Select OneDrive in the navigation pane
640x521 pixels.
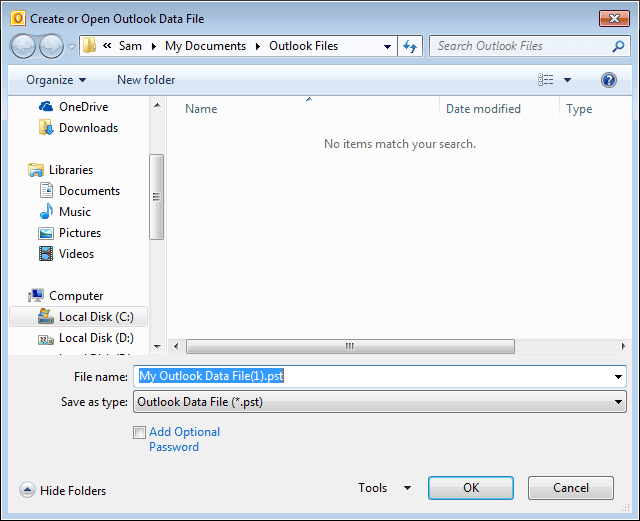[x=84, y=107]
